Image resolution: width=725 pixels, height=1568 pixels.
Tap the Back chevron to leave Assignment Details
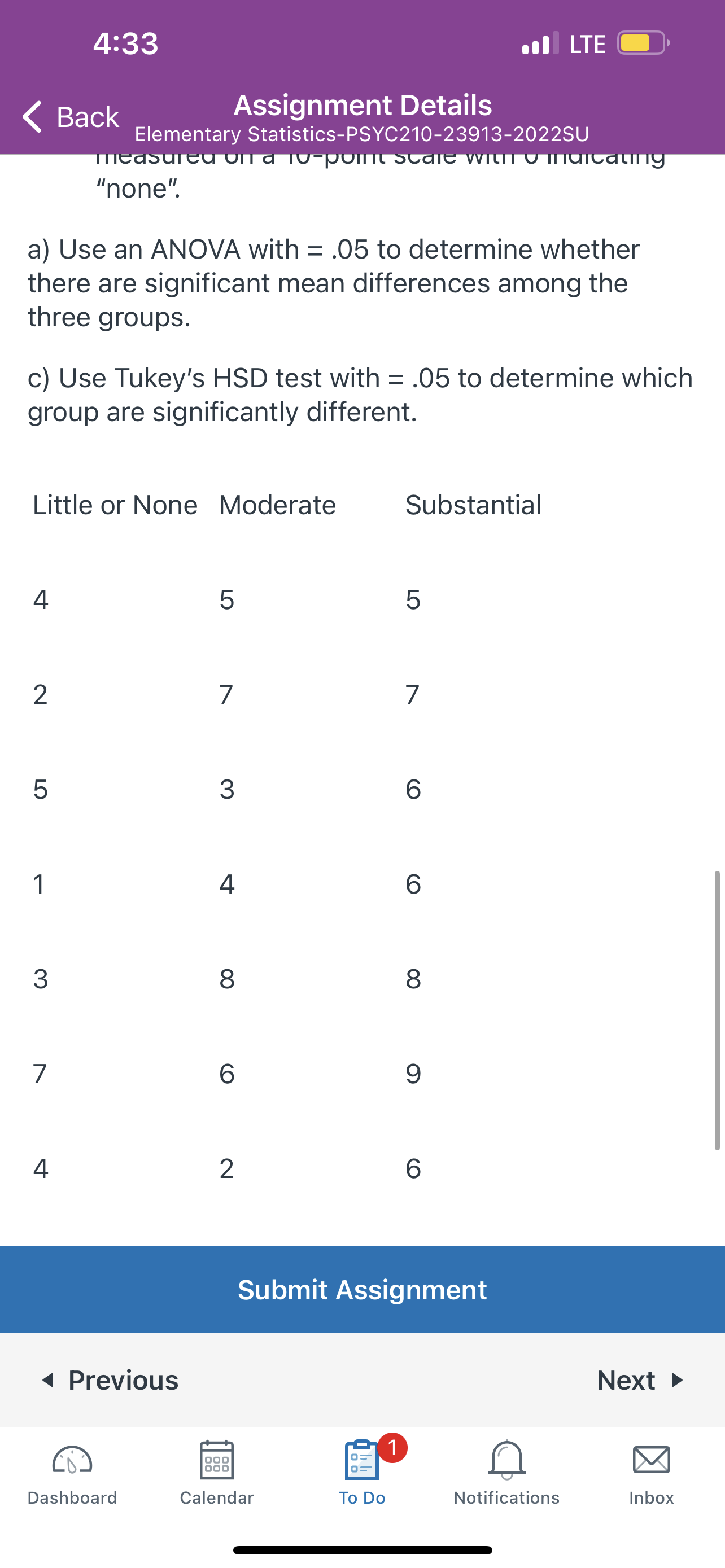coord(33,117)
